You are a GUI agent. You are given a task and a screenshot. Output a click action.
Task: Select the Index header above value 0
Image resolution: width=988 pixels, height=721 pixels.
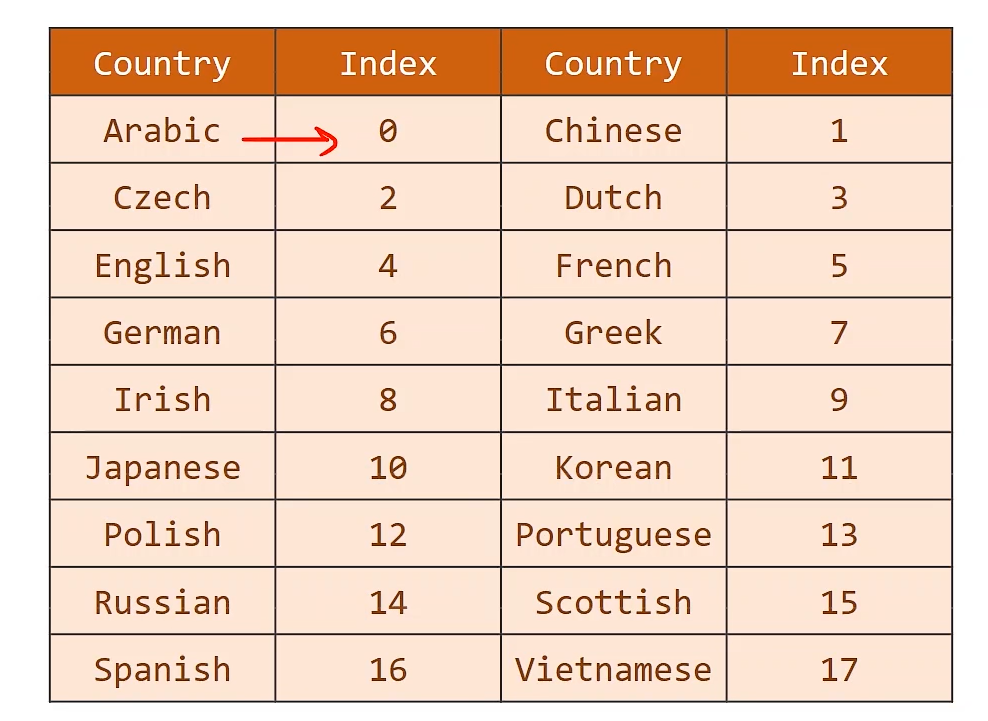(x=388, y=64)
